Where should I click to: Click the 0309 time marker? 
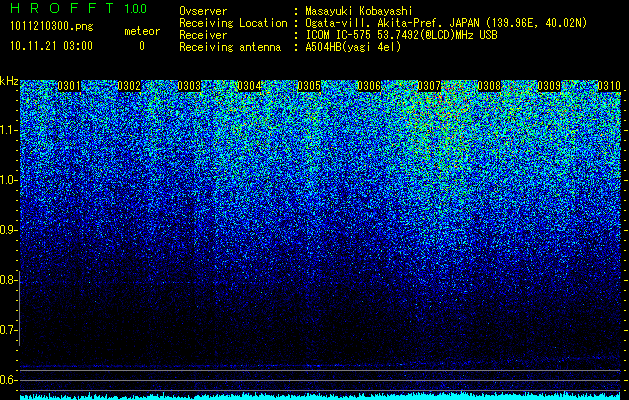click(549, 86)
